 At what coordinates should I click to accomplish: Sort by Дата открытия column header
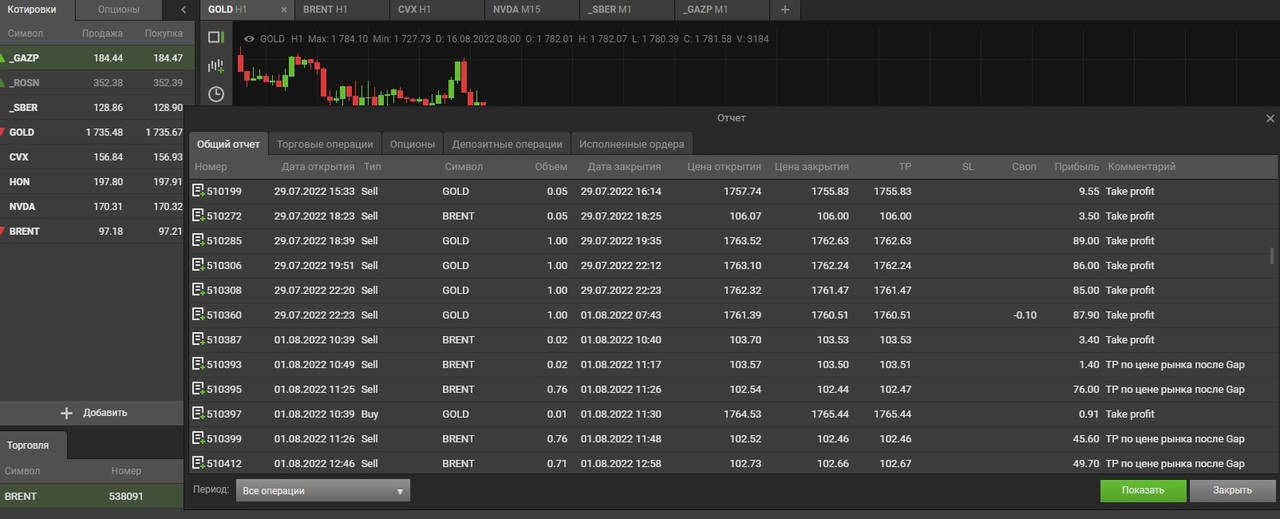coord(318,167)
